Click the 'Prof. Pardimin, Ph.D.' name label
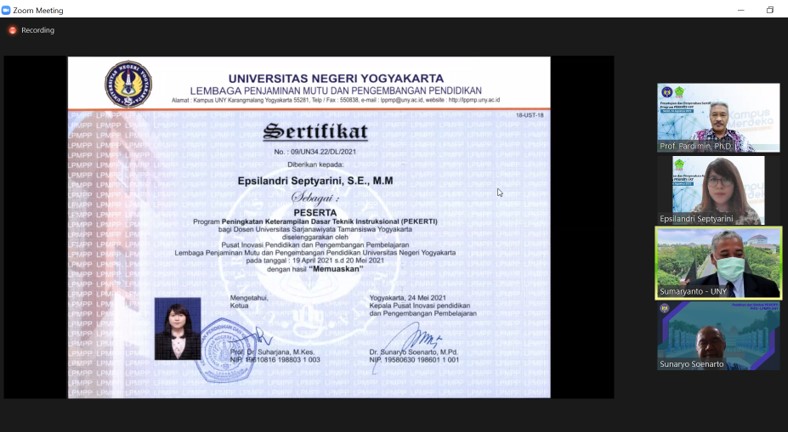 coord(696,146)
